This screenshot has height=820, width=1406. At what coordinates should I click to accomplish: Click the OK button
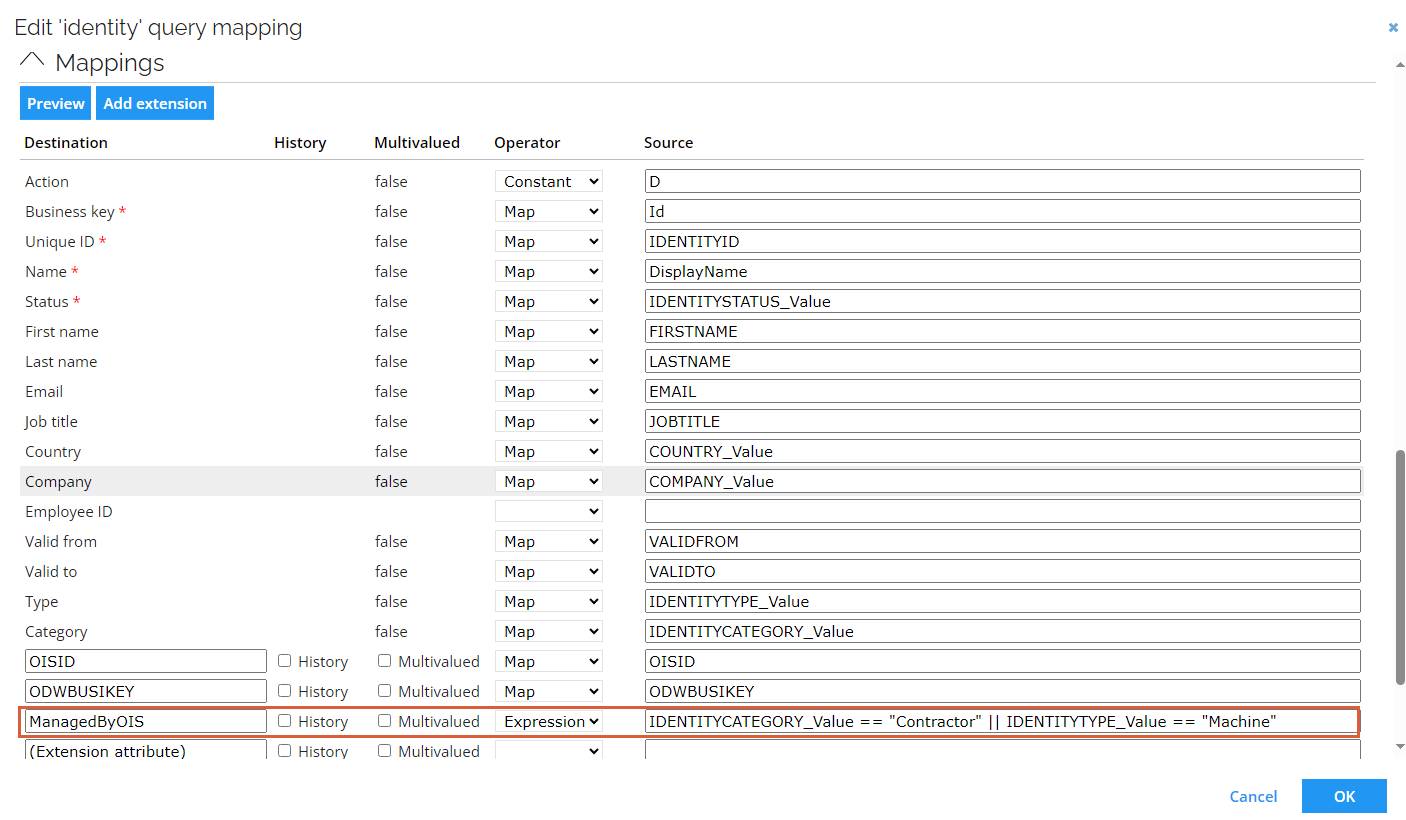click(x=1344, y=796)
